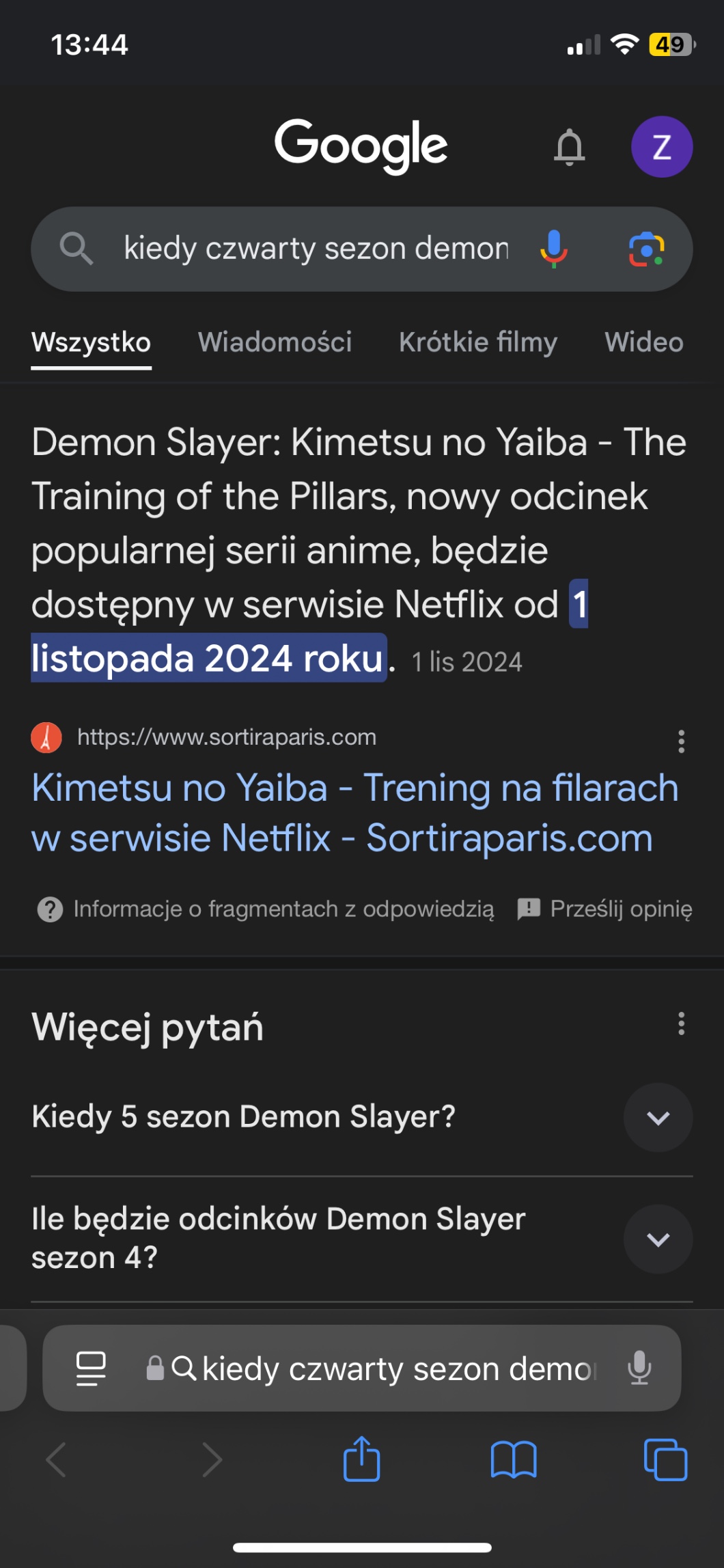
Task: Start Google voice search with microphone
Action: pos(553,249)
